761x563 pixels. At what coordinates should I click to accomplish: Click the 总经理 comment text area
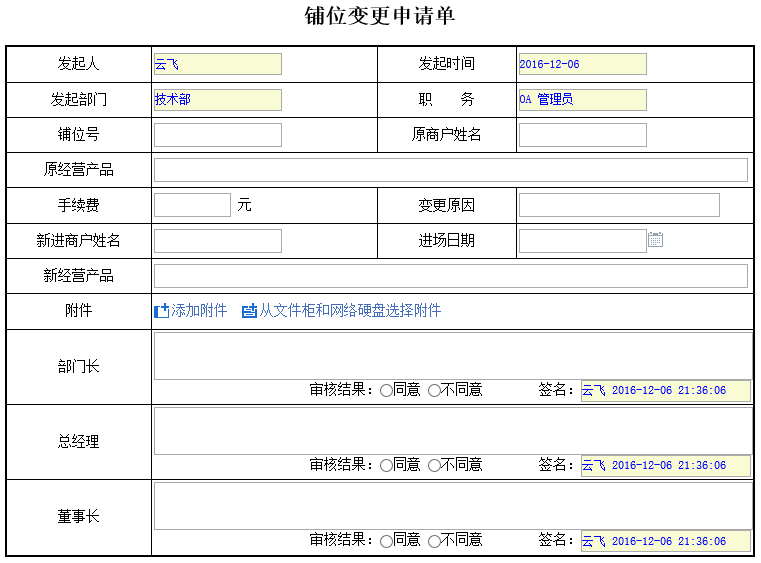[x=453, y=431]
